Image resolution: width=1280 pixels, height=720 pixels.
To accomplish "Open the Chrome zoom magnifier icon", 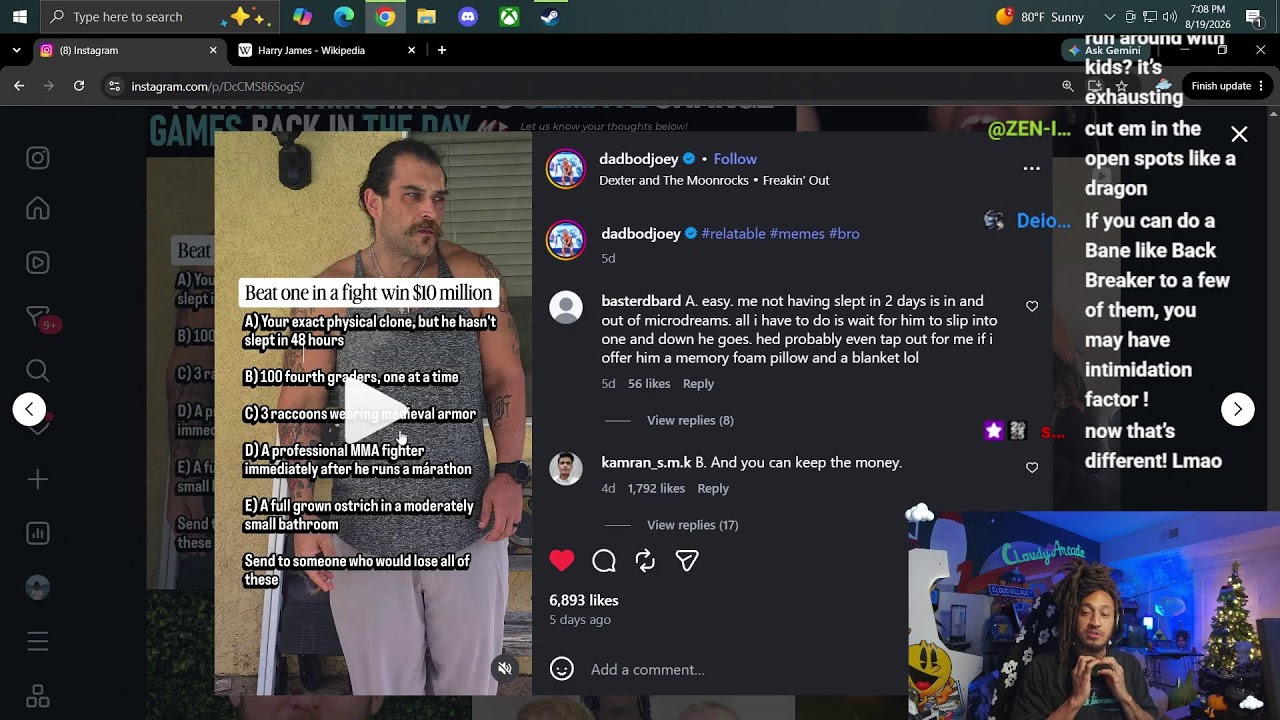I will (1068, 86).
